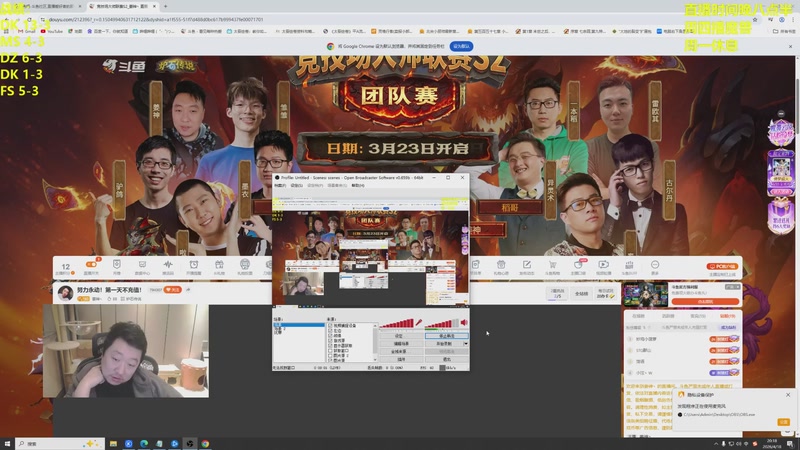The height and width of the screenshot is (450, 800).
Task: Select the highlighted first scene in OBS scenes list
Action: tap(299, 325)
